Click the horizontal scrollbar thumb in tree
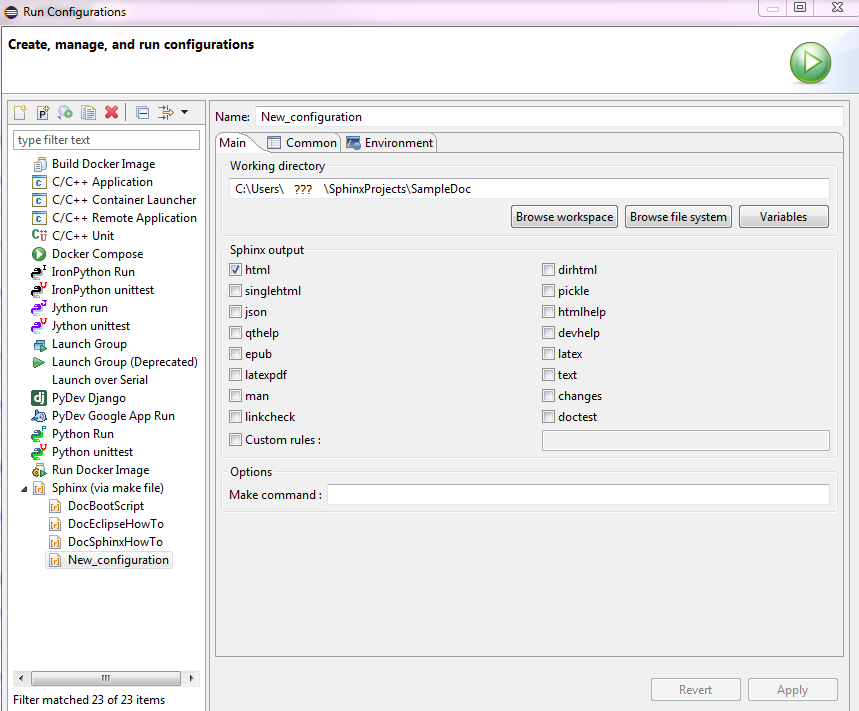The image size is (859, 711). click(x=106, y=678)
